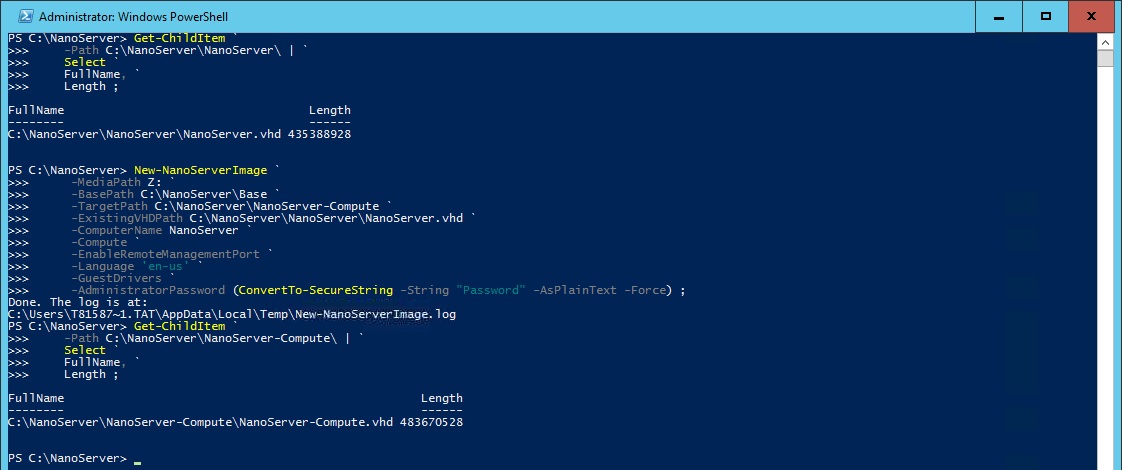1122x470 pixels.
Task: Maximize the PowerShell window
Action: pos(1045,16)
